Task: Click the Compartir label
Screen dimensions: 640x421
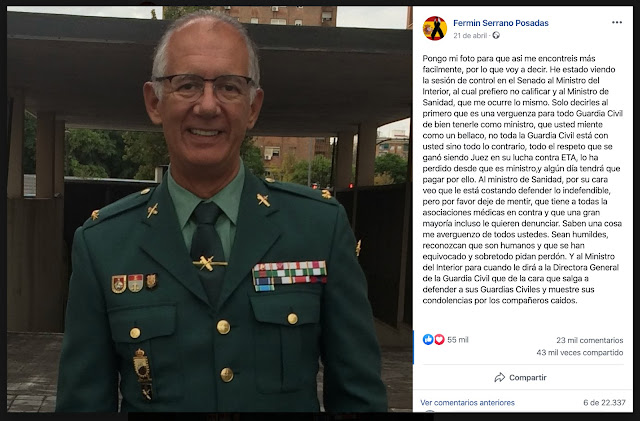Action: click(x=527, y=378)
